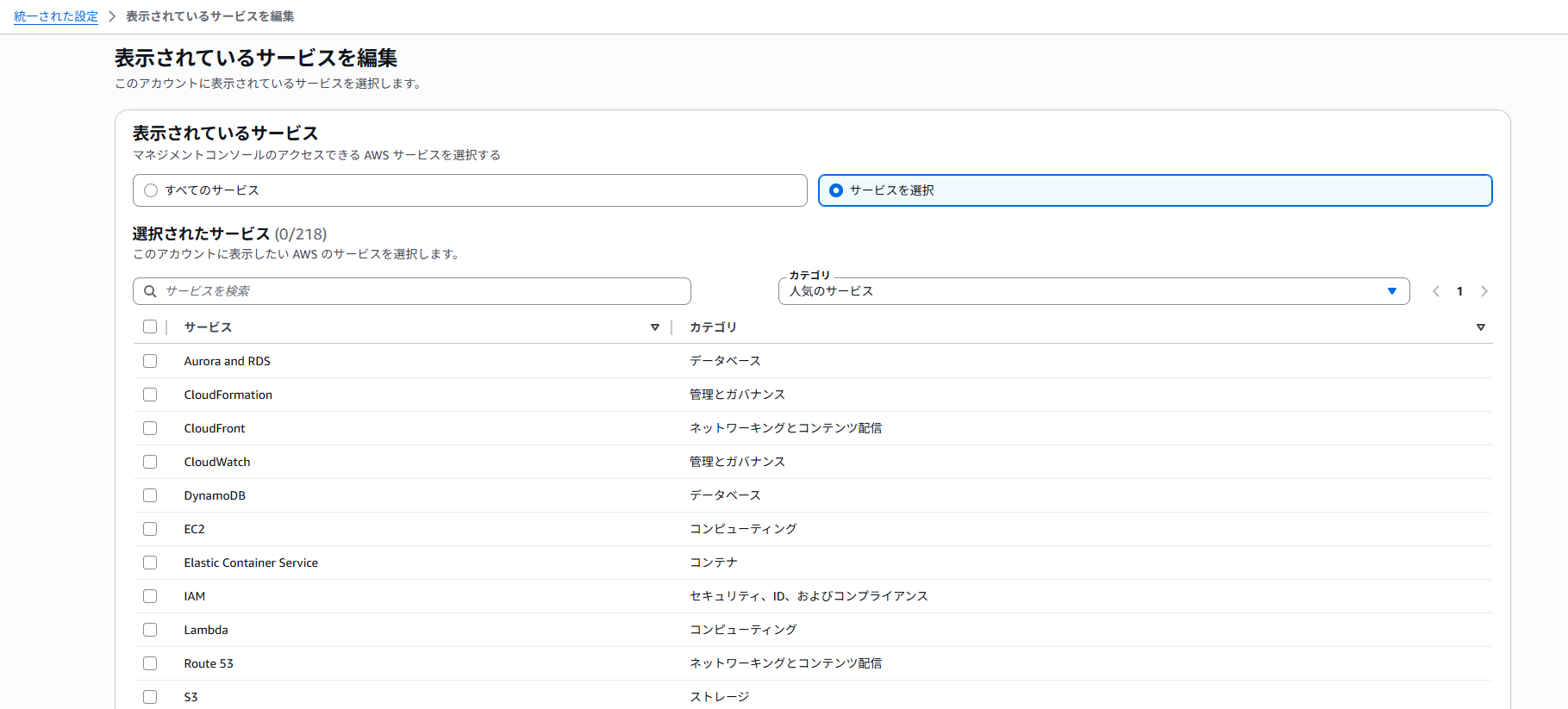Viewport: 1568px width, 709px height.
Task: Click 選択されたサービス (0/218) heading
Action: point(229,234)
